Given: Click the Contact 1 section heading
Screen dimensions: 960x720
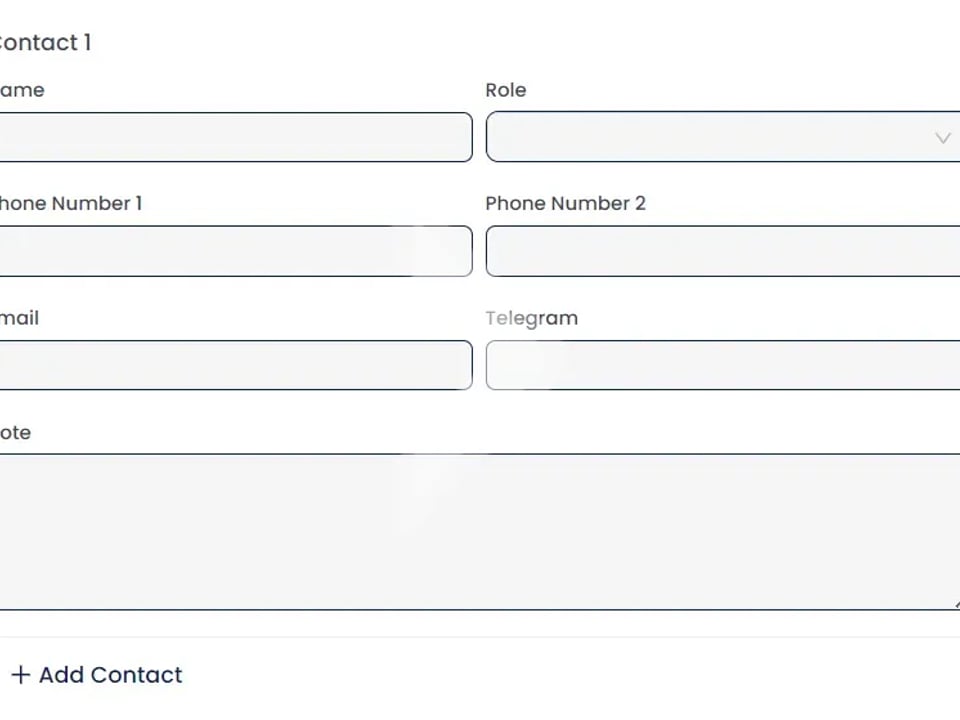Looking at the screenshot, I should pos(45,42).
